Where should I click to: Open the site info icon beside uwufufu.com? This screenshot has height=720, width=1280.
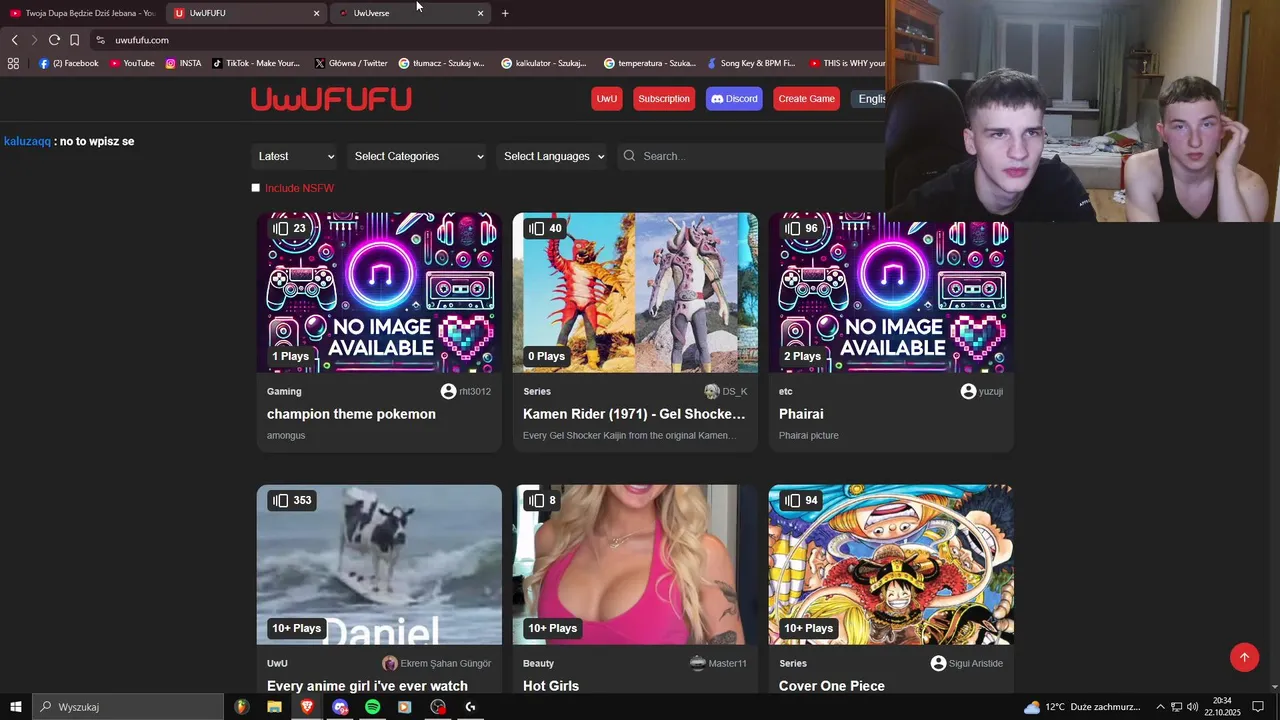[100, 40]
